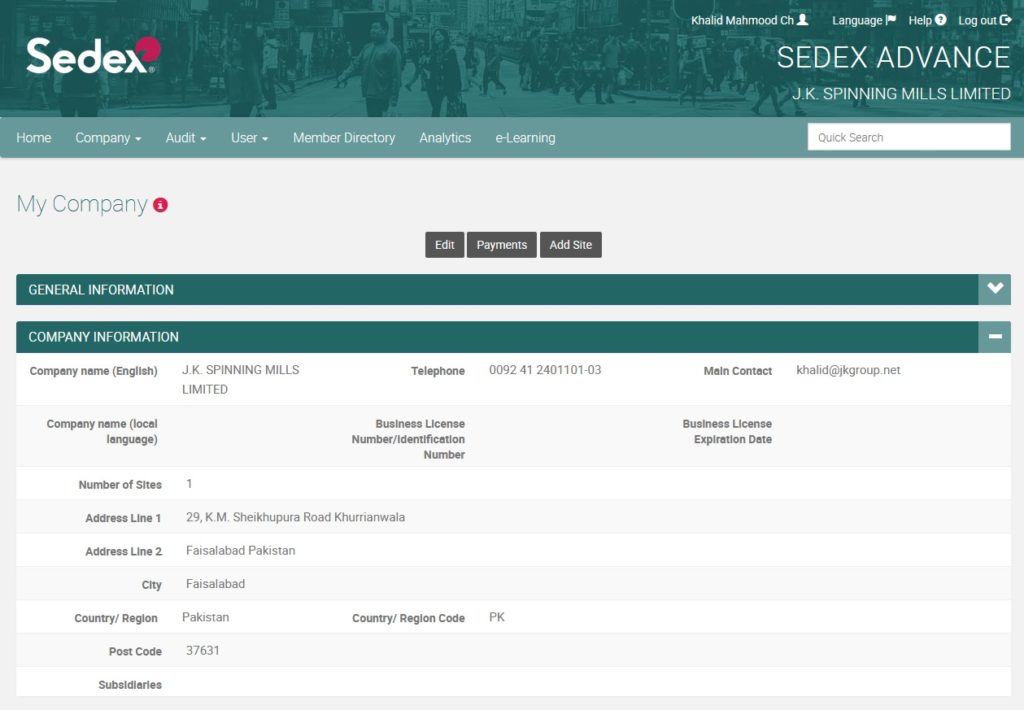Screen dimensions: 1024x710
Task: Click the Company Information header bar
Action: pos(513,336)
